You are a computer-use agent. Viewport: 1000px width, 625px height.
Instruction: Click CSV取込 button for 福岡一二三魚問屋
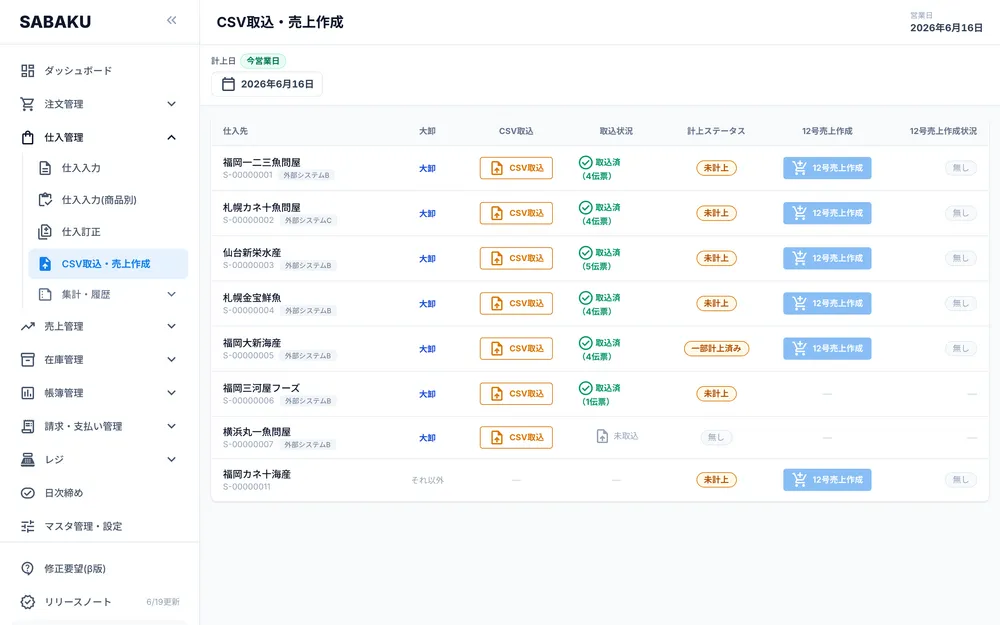pyautogui.click(x=516, y=168)
